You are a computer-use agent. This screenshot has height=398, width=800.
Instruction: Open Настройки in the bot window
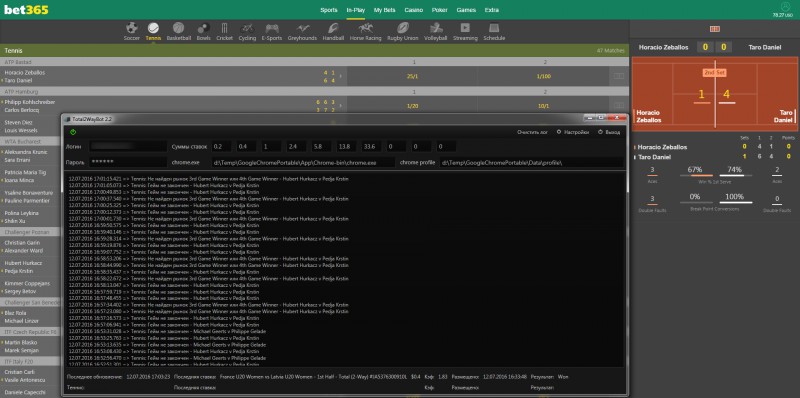(573, 132)
